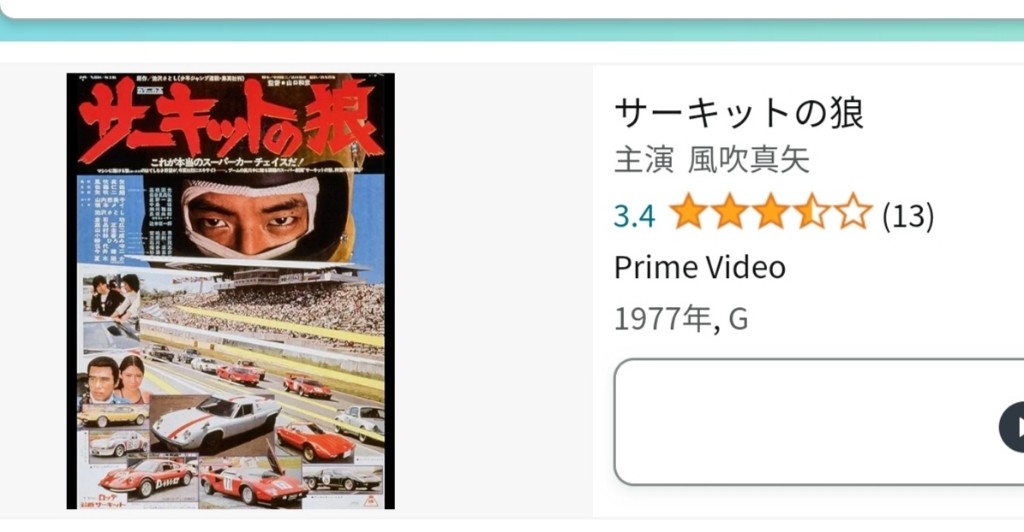Click the half-filled fourth rating star

pyautogui.click(x=812, y=211)
